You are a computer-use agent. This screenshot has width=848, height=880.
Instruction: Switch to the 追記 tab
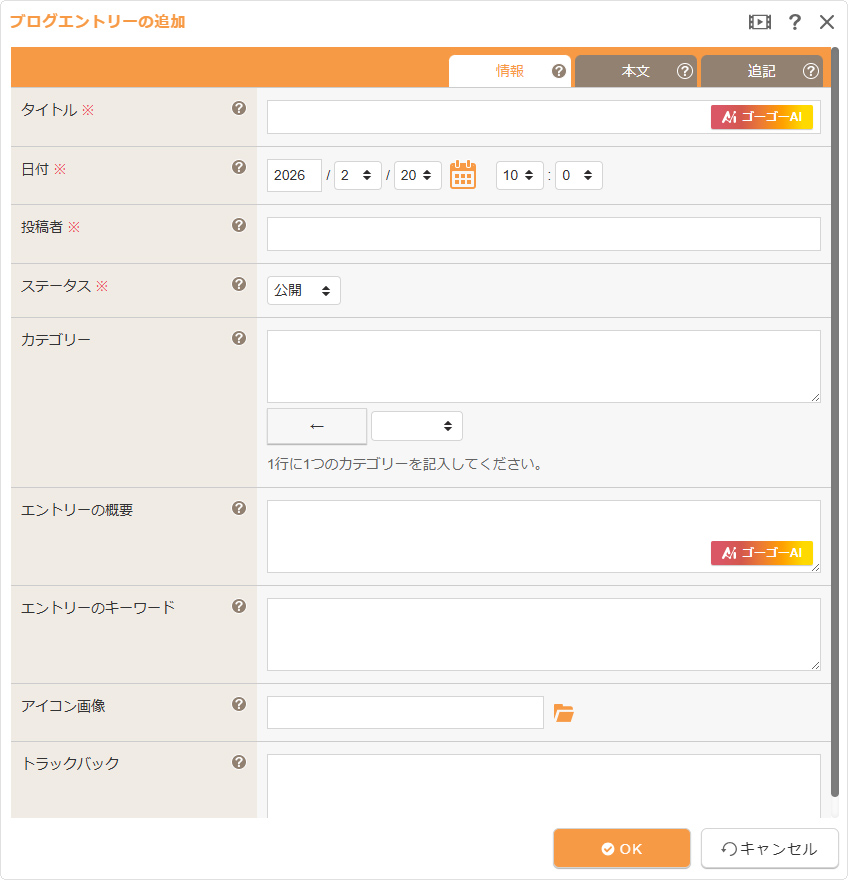point(761,71)
